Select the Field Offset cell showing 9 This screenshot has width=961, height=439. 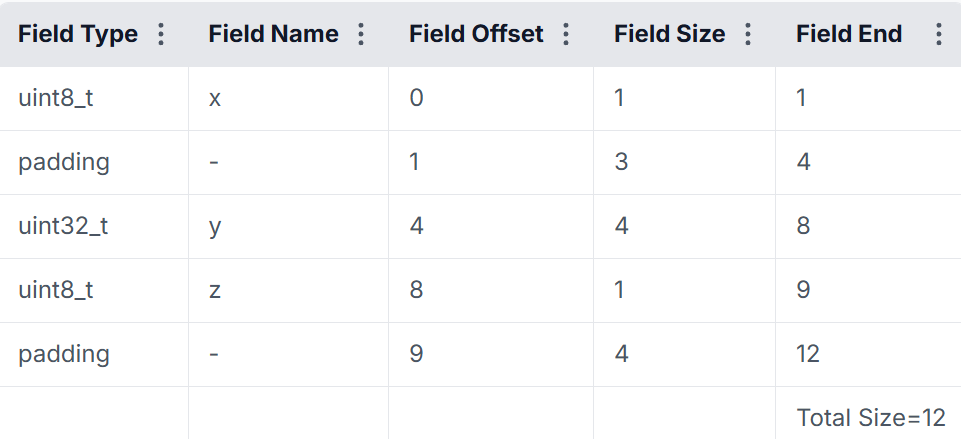click(x=491, y=354)
